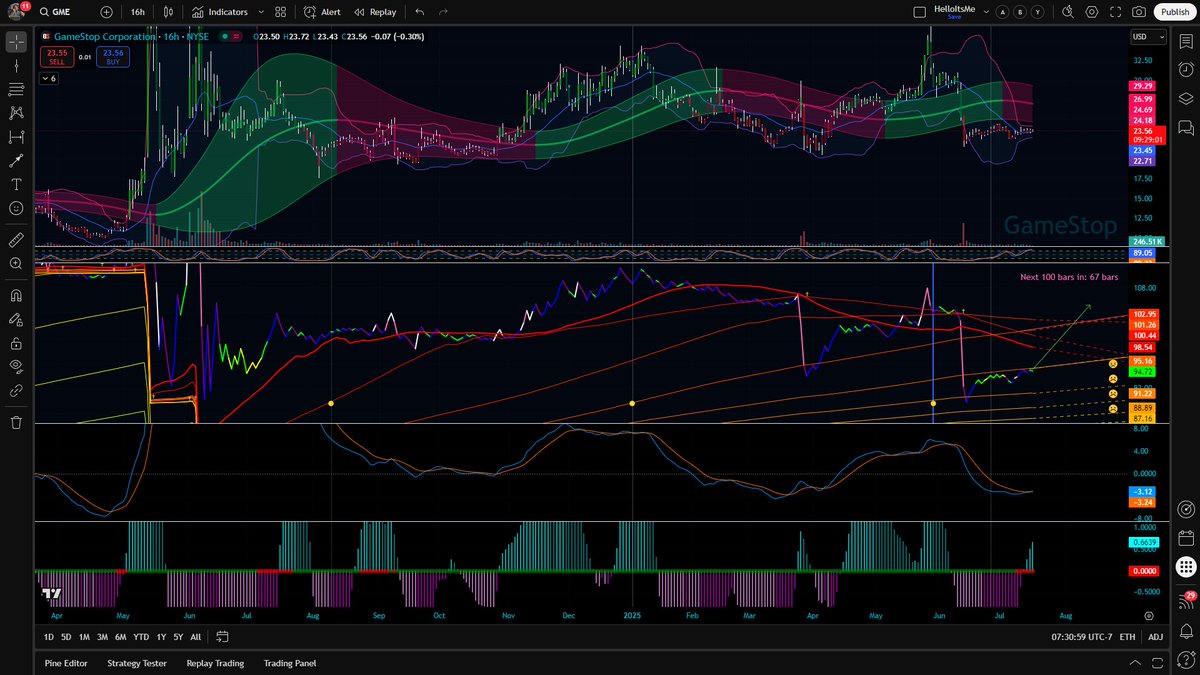Open the object tree layers icon
The height and width of the screenshot is (675, 1200).
point(1186,99)
